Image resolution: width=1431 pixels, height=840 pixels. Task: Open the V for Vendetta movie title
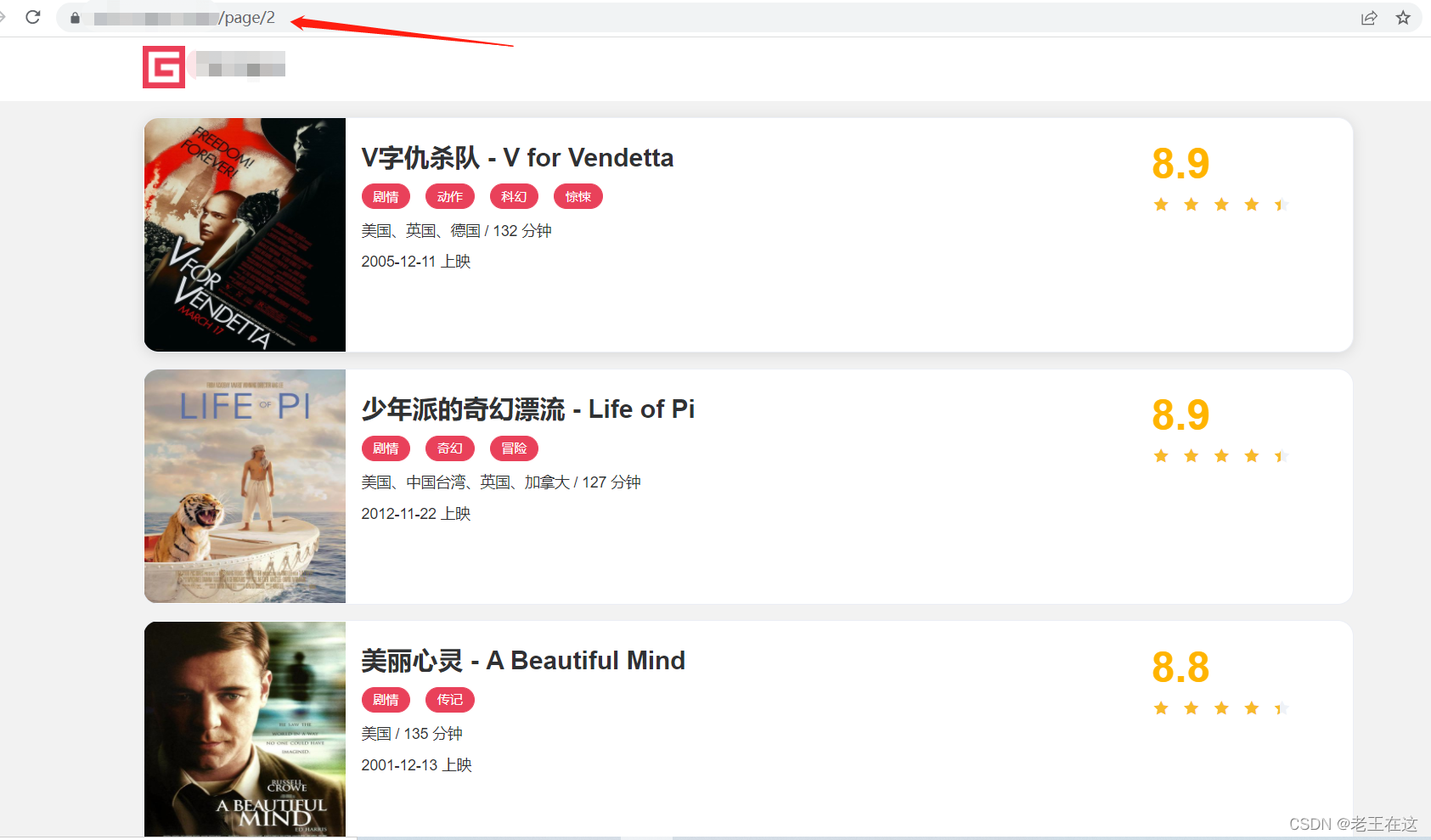517,158
